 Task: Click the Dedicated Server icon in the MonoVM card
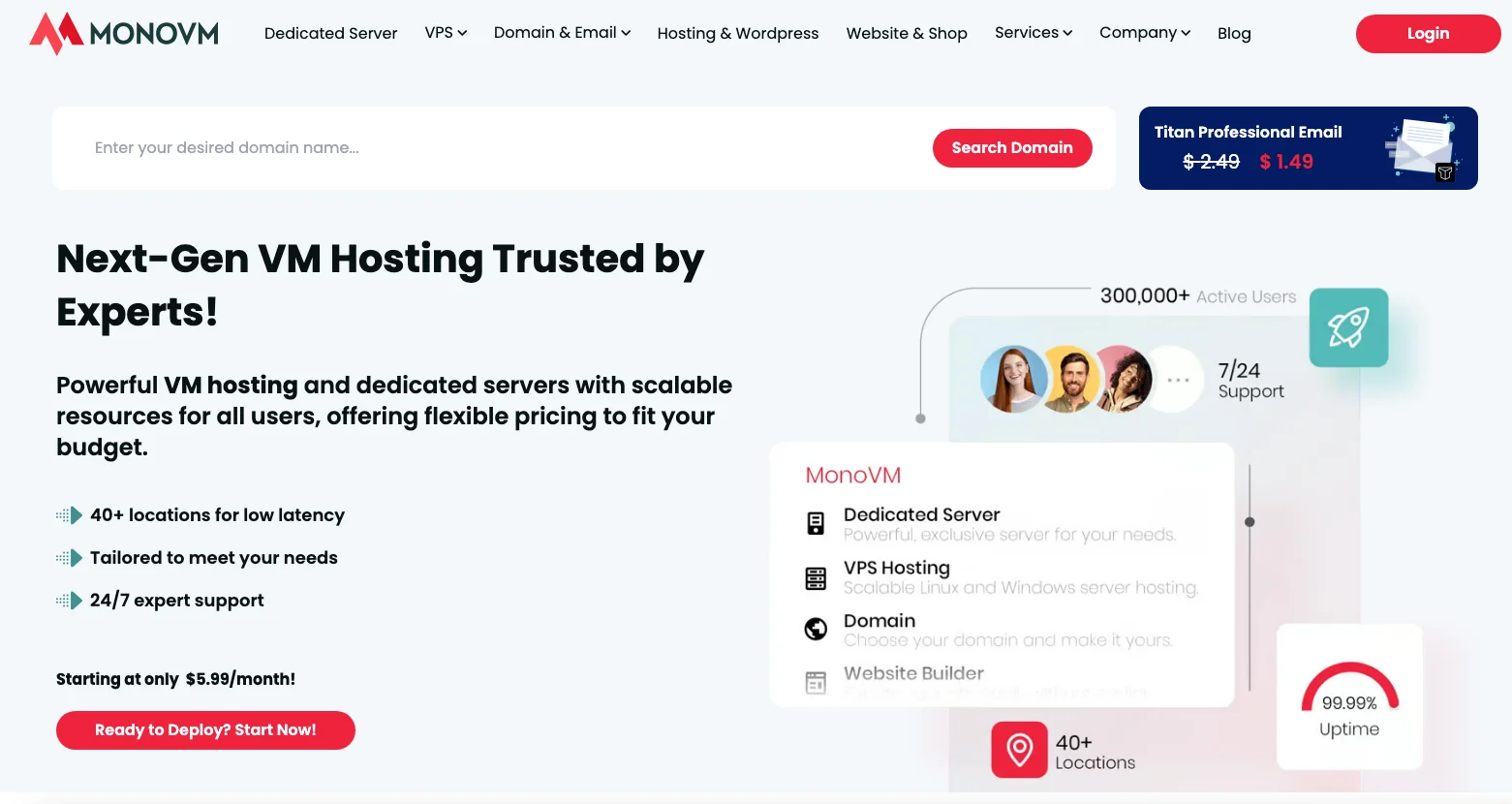[x=817, y=524]
